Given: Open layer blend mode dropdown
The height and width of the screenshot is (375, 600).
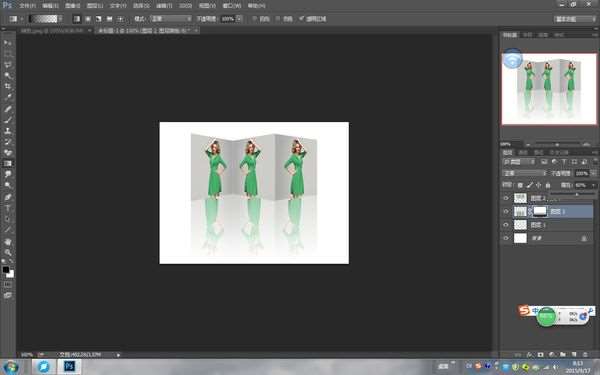Looking at the screenshot, I should point(524,173).
